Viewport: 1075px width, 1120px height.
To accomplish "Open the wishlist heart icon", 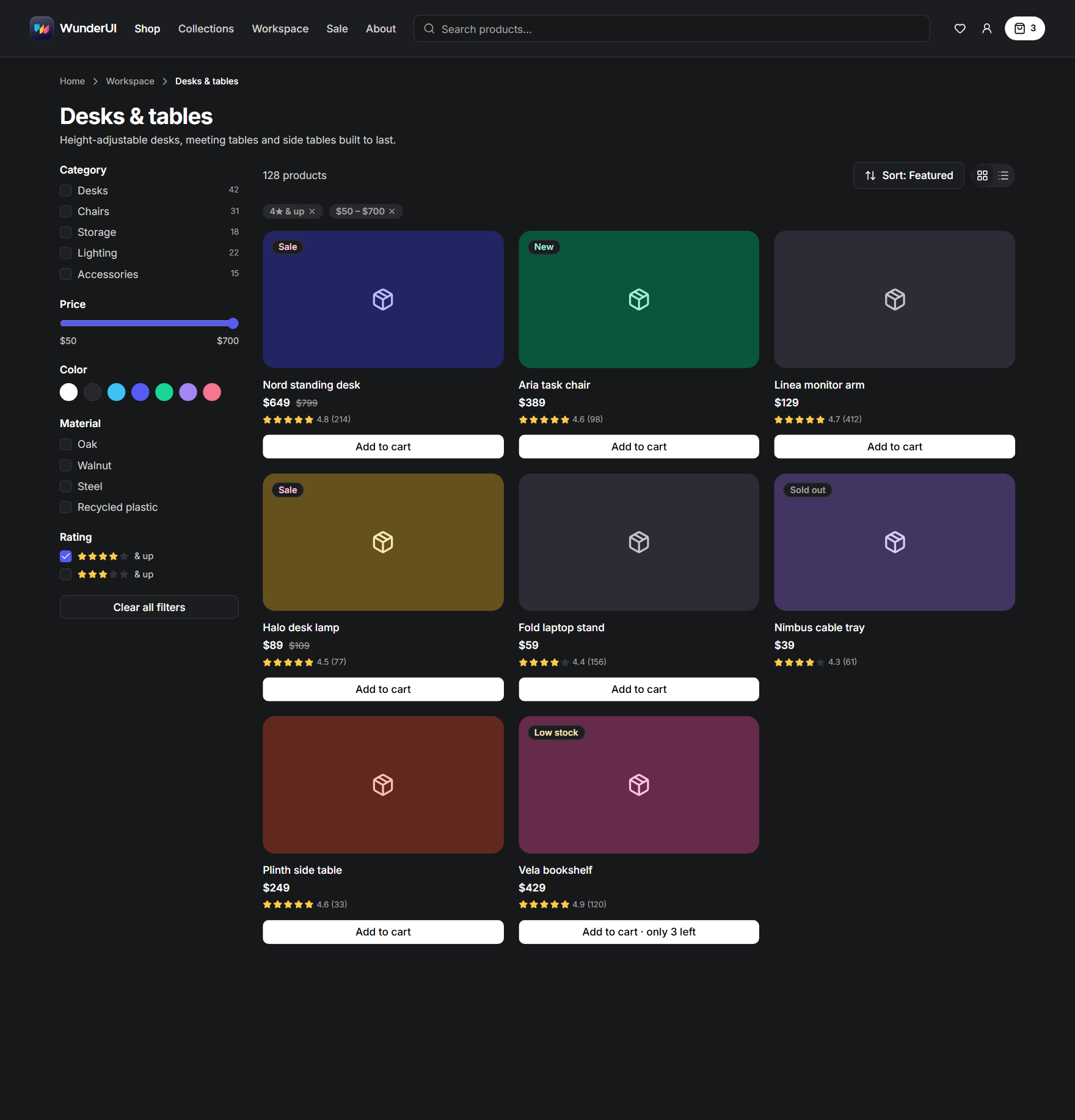I will coord(960,29).
